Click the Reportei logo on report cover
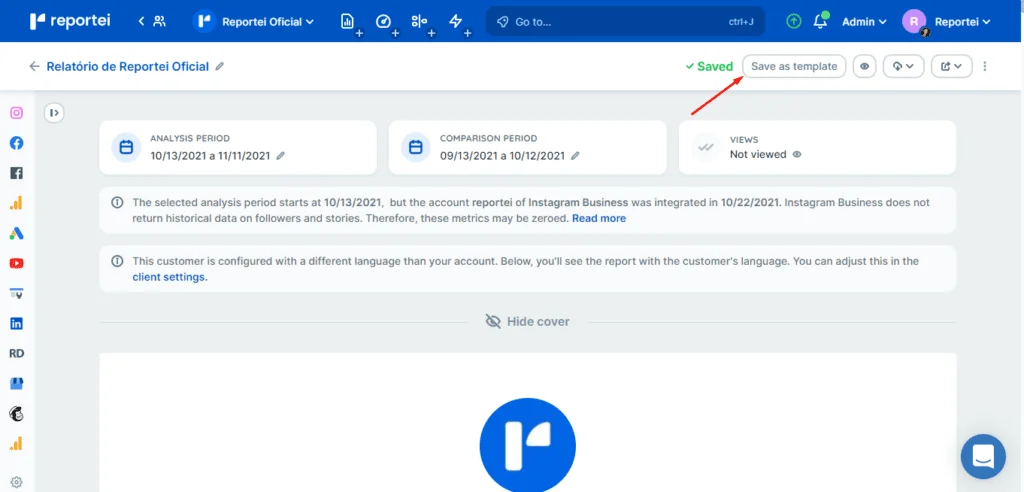This screenshot has height=492, width=1024. 528,445
